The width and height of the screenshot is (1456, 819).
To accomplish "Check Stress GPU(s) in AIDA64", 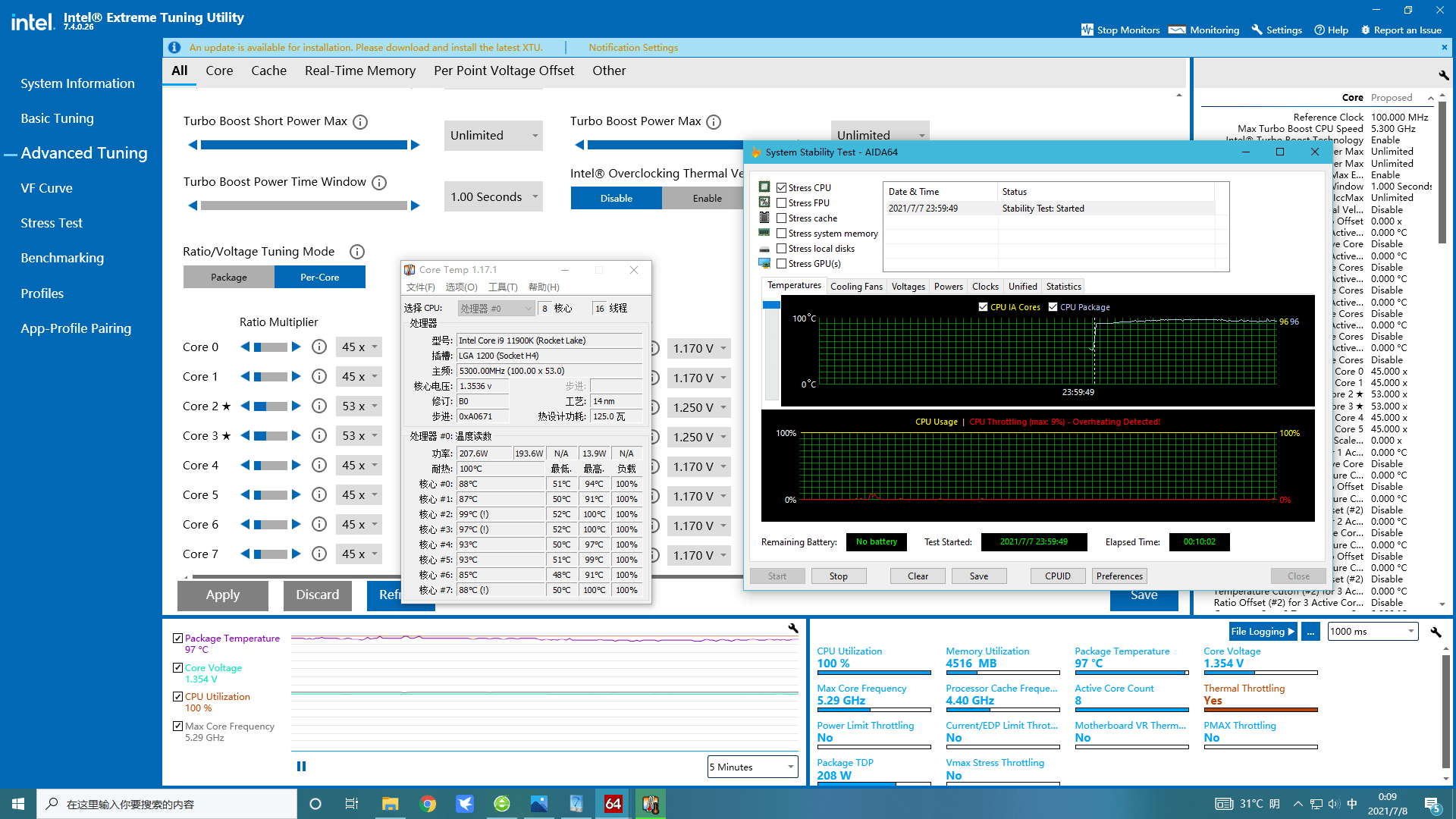I will coord(781,264).
